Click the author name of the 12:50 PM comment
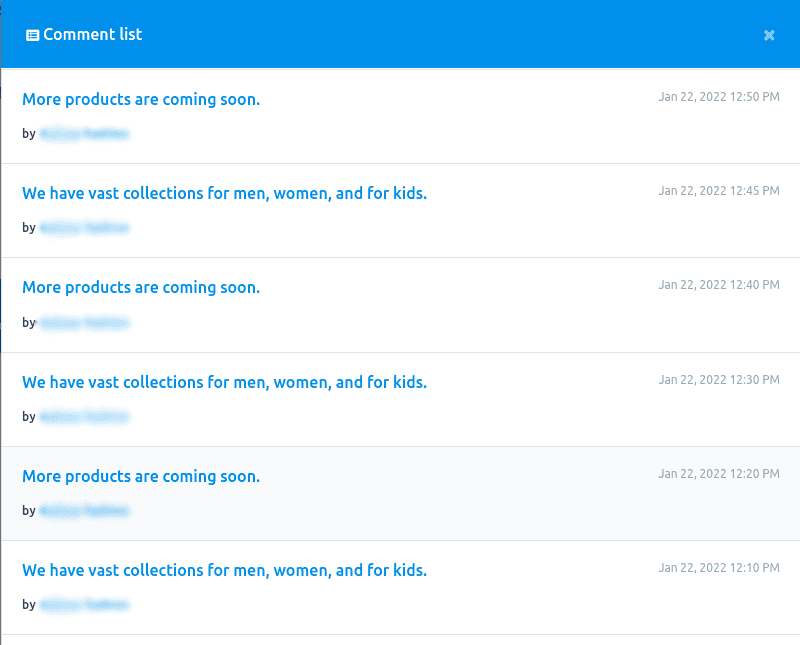The width and height of the screenshot is (800, 645). 84,133
